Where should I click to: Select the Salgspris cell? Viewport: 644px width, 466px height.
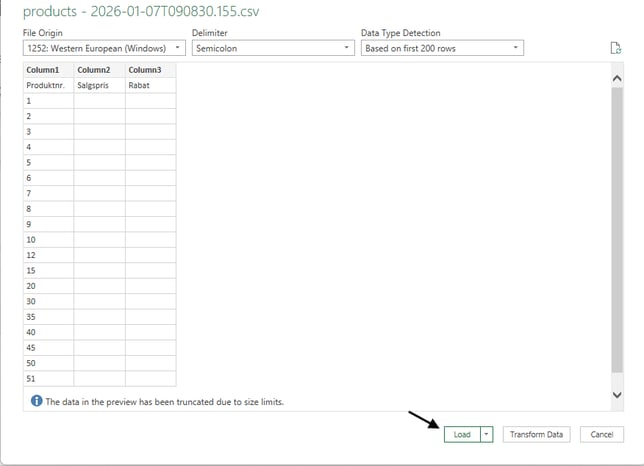pos(99,86)
